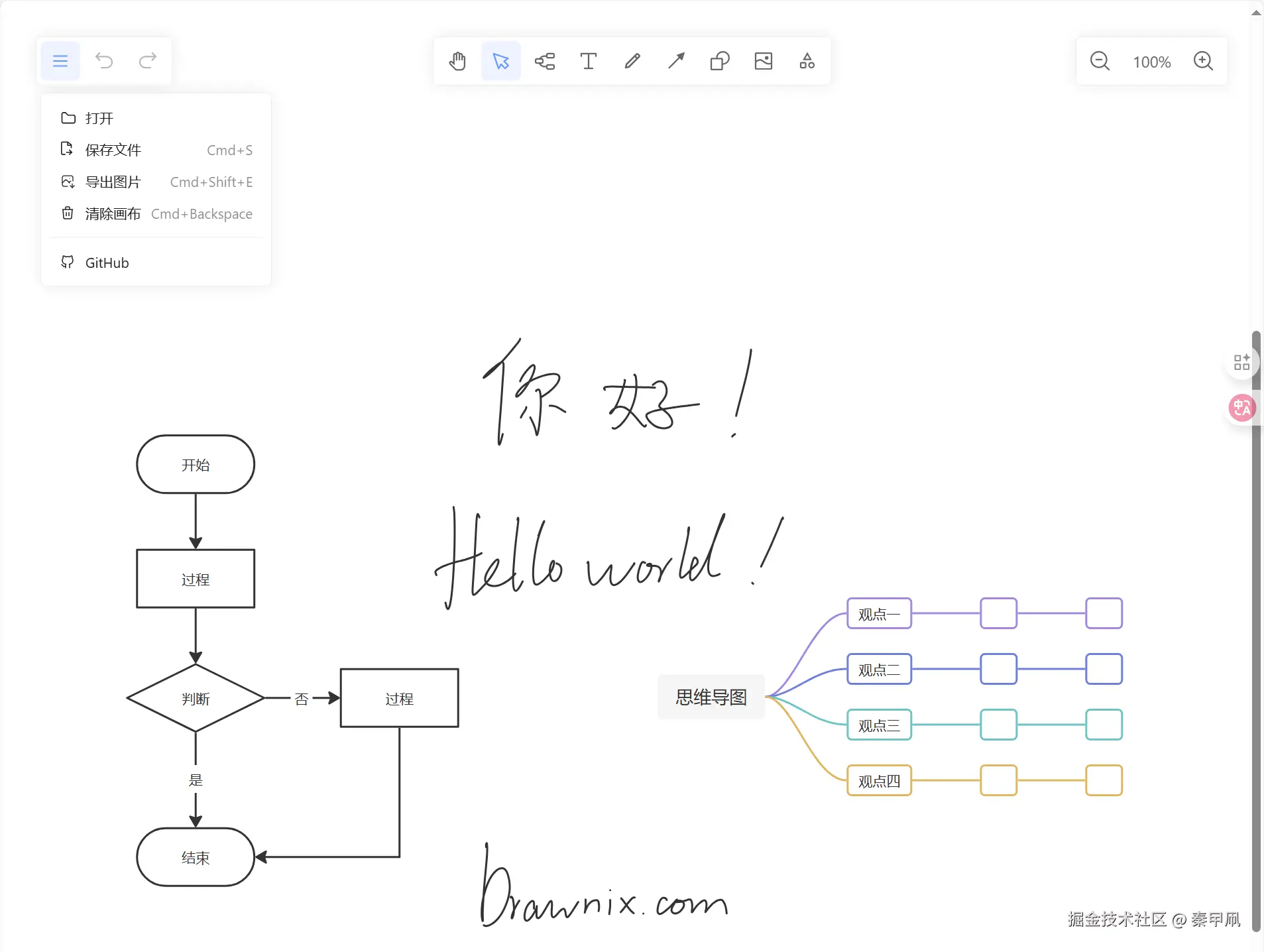The height and width of the screenshot is (952, 1264).
Task: Select the 开始 flowchart node
Action: [196, 465]
